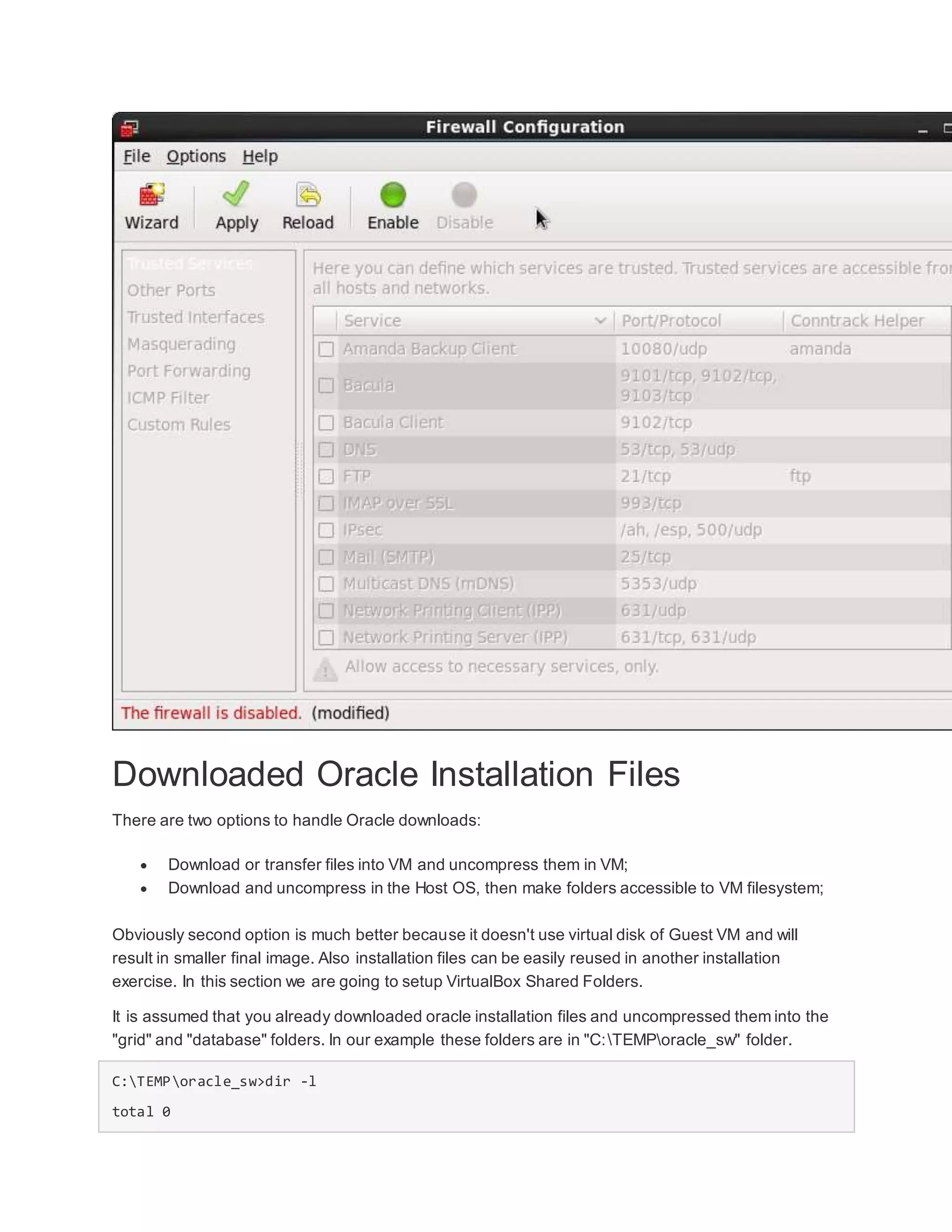This screenshot has height=1232, width=952.
Task: Check the IMAP over SSL checkbox
Action: pos(326,503)
